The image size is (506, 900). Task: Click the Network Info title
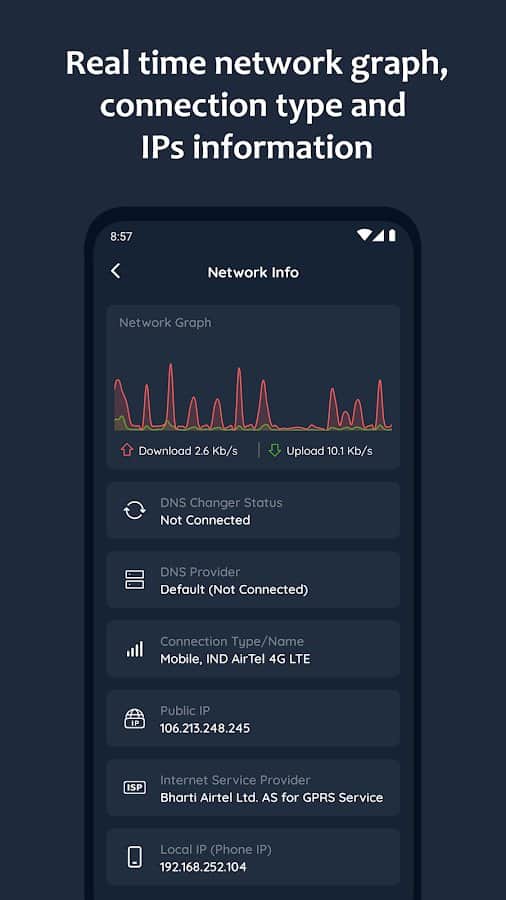click(253, 272)
